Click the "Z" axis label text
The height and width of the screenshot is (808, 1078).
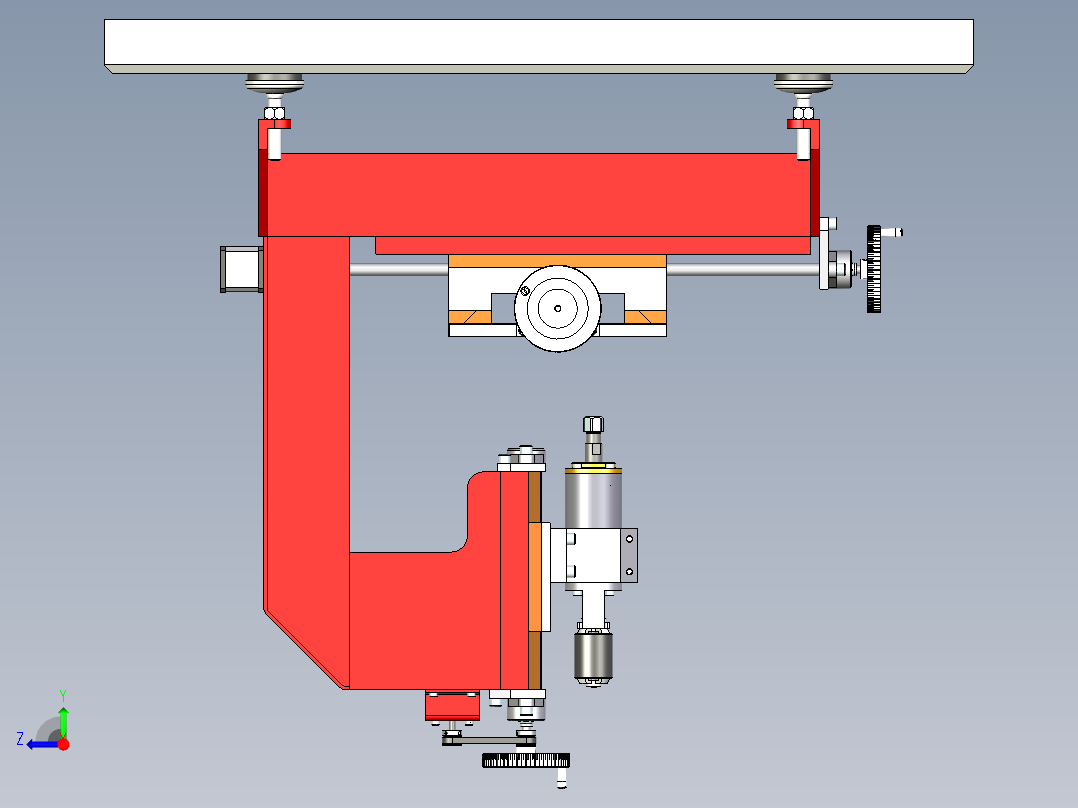tap(20, 739)
